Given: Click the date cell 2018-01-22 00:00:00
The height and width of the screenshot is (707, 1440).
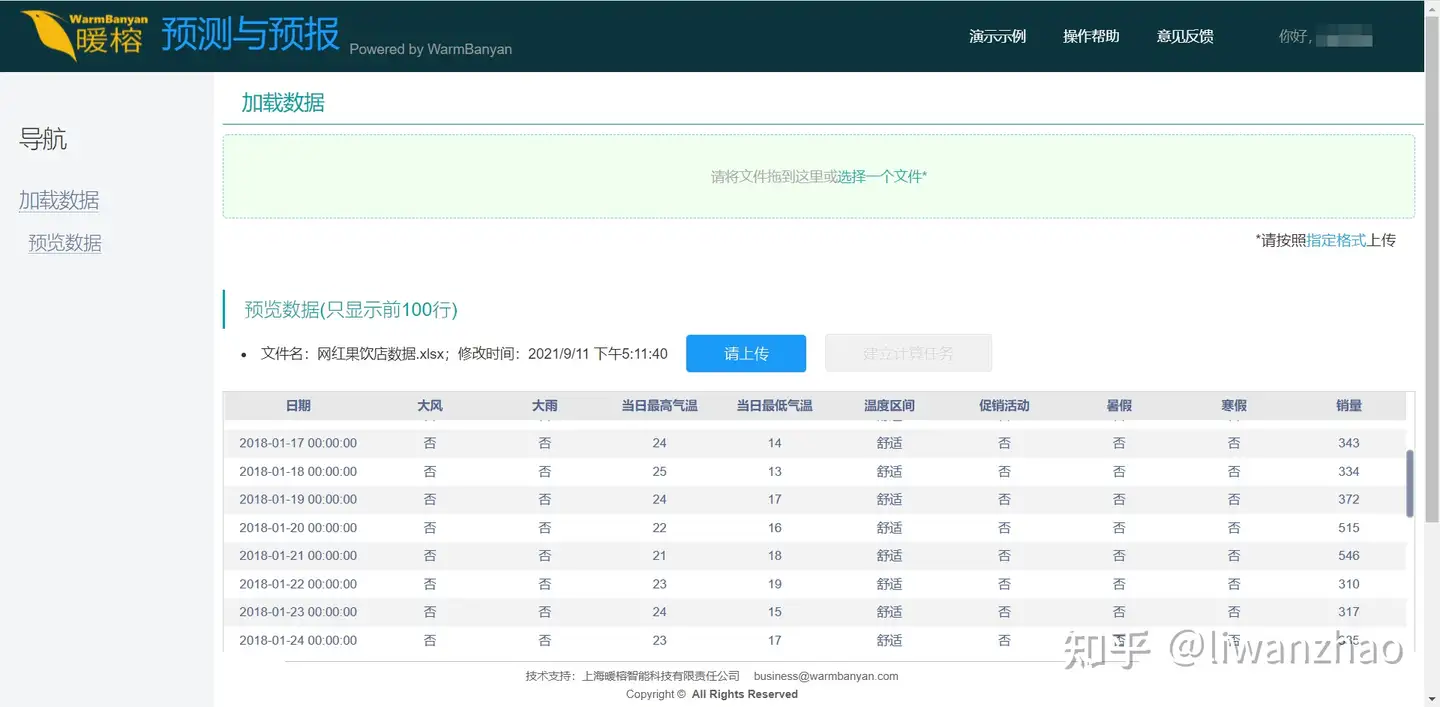Looking at the screenshot, I should pos(298,584).
